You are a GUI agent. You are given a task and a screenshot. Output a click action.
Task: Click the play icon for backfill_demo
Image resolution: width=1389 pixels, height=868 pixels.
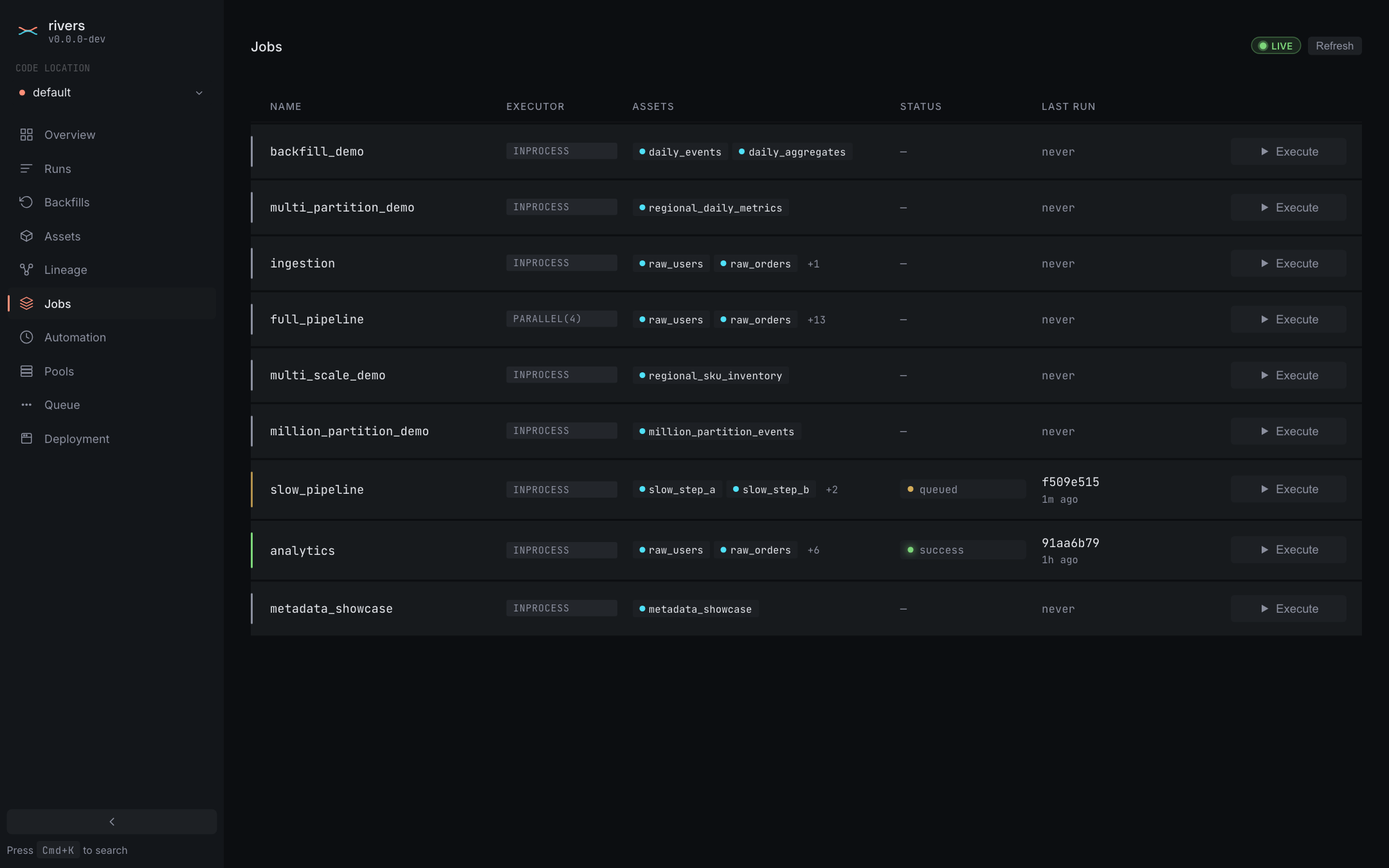[x=1264, y=152]
